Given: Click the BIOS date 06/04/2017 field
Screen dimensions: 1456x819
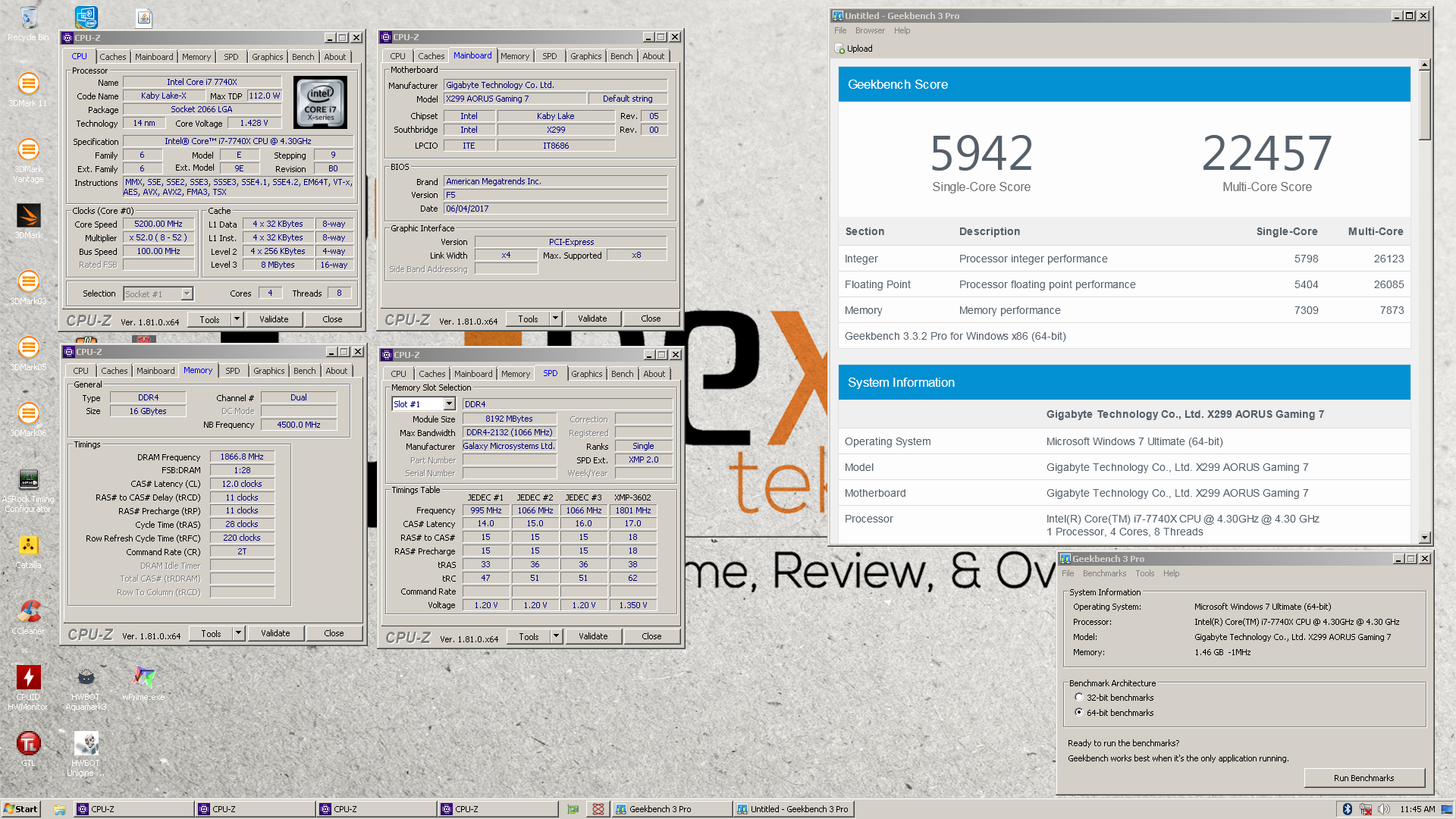Looking at the screenshot, I should click(555, 209).
